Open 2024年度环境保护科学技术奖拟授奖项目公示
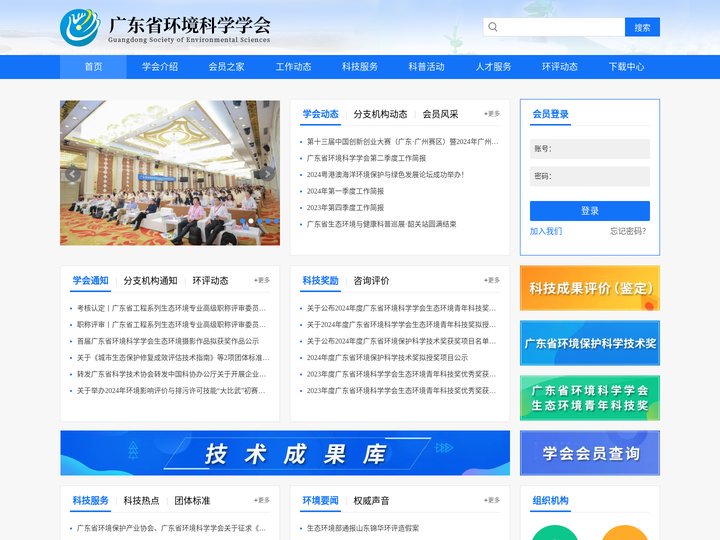The width and height of the screenshot is (720, 540). pyautogui.click(x=388, y=358)
